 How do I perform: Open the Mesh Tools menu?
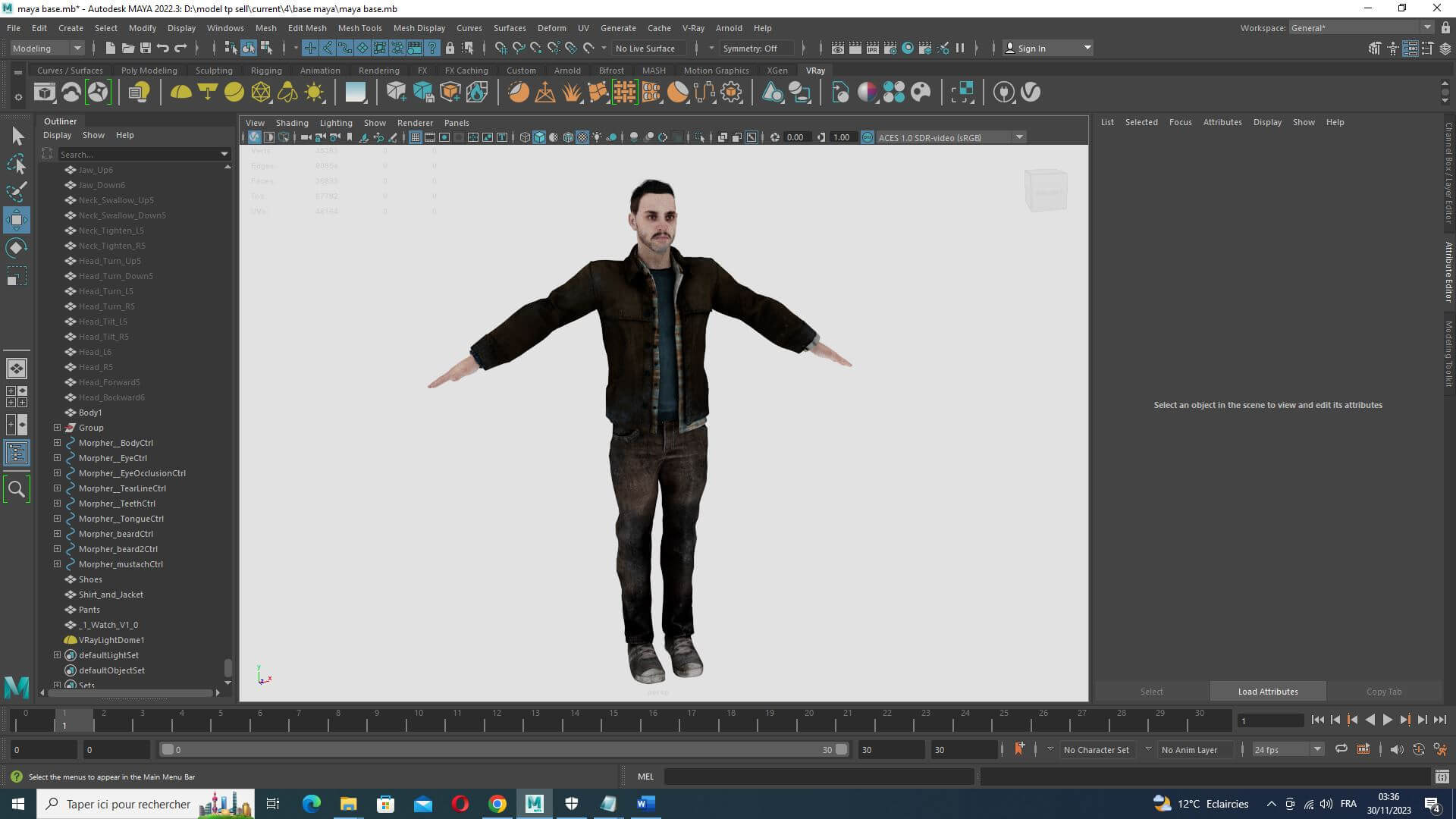(359, 28)
